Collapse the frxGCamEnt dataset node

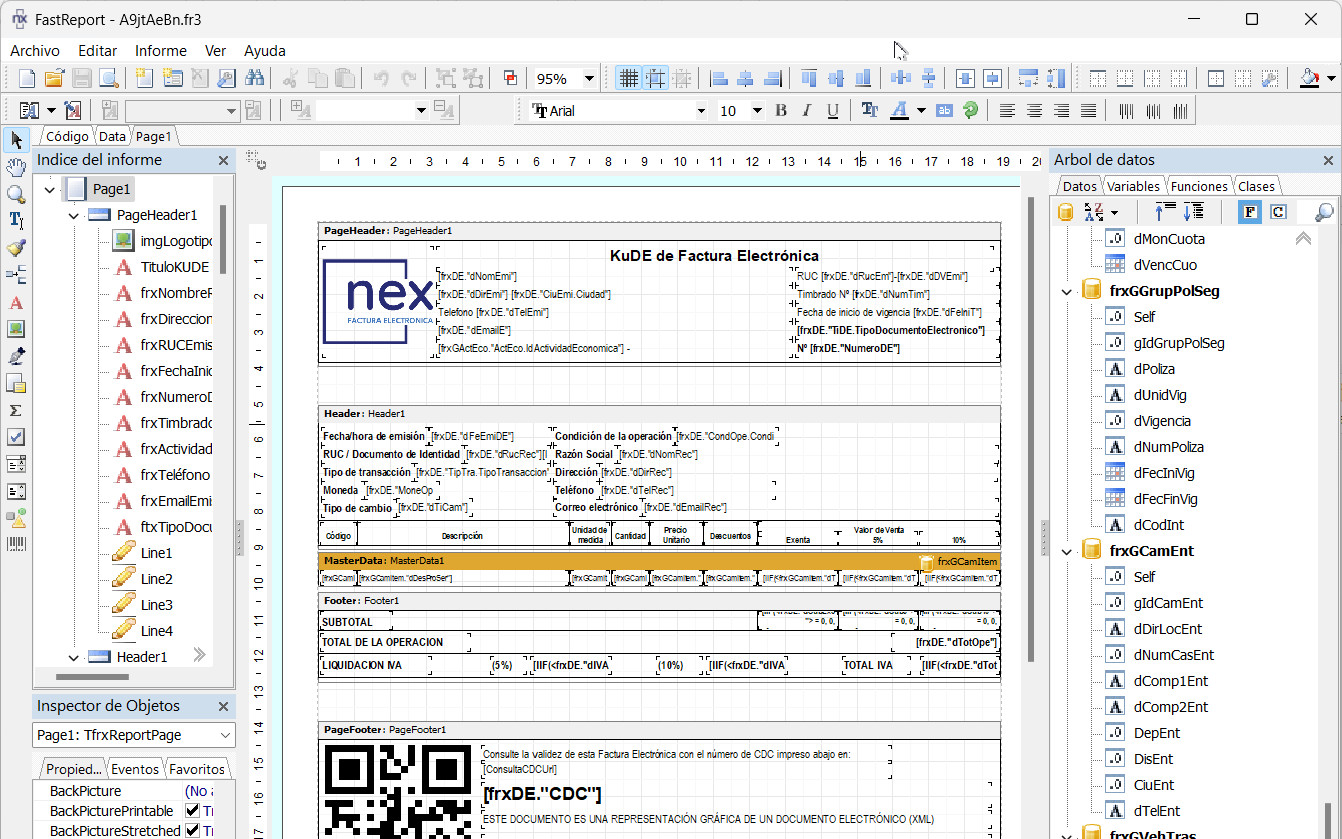(1067, 551)
